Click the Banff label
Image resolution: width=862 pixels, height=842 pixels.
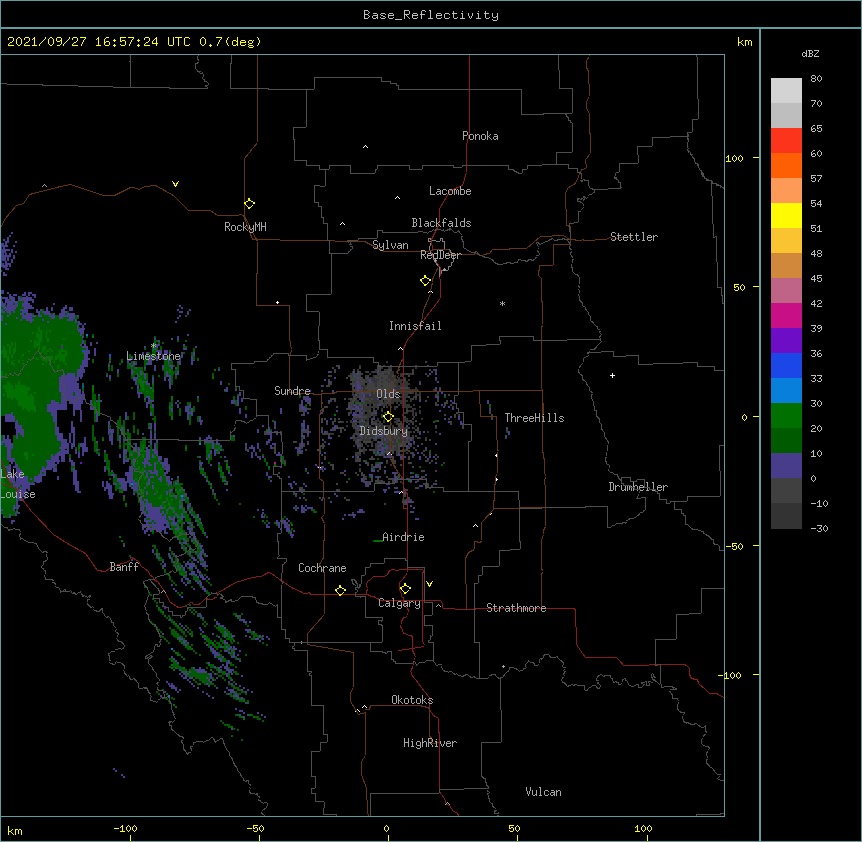tap(124, 567)
